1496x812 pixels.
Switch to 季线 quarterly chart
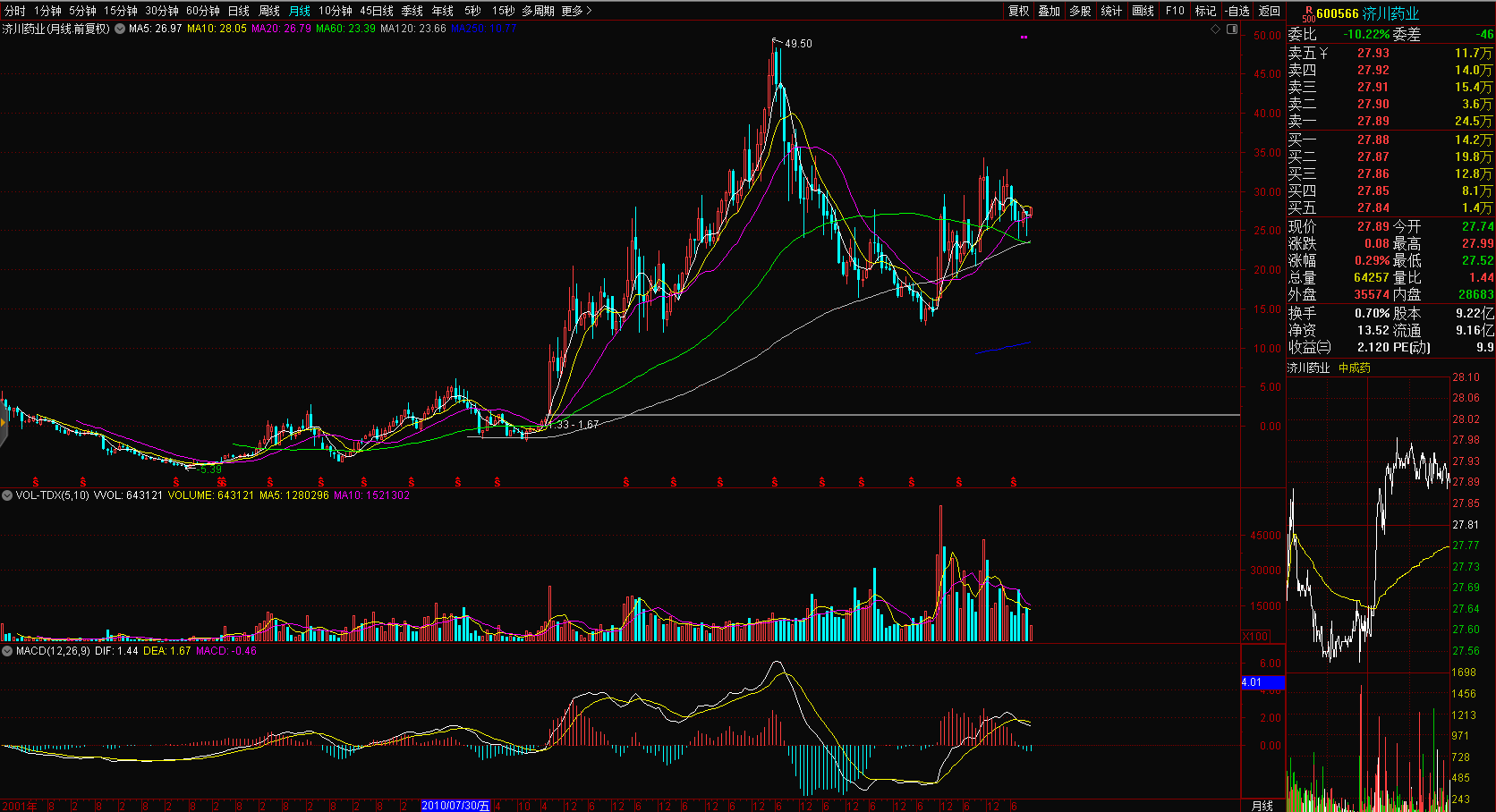point(412,11)
